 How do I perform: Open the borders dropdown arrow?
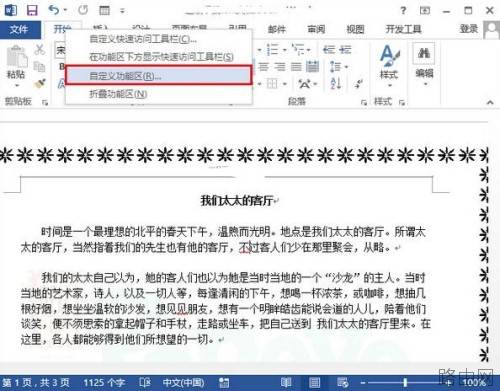285,84
